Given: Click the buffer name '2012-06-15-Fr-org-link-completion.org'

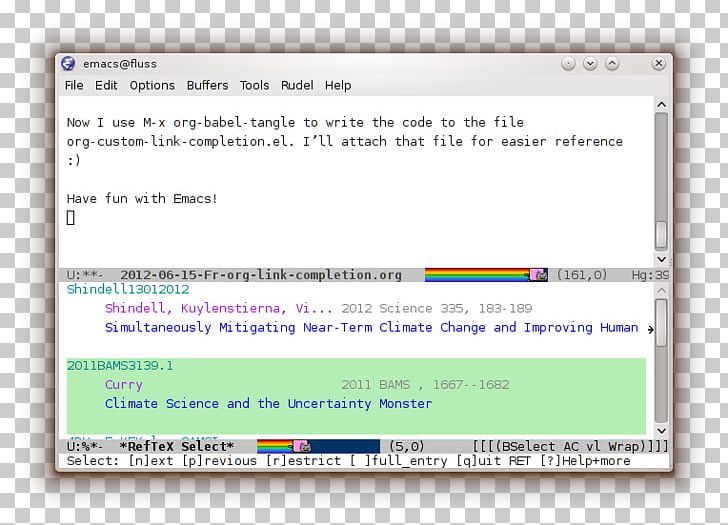Looking at the screenshot, I should click(x=261, y=275).
